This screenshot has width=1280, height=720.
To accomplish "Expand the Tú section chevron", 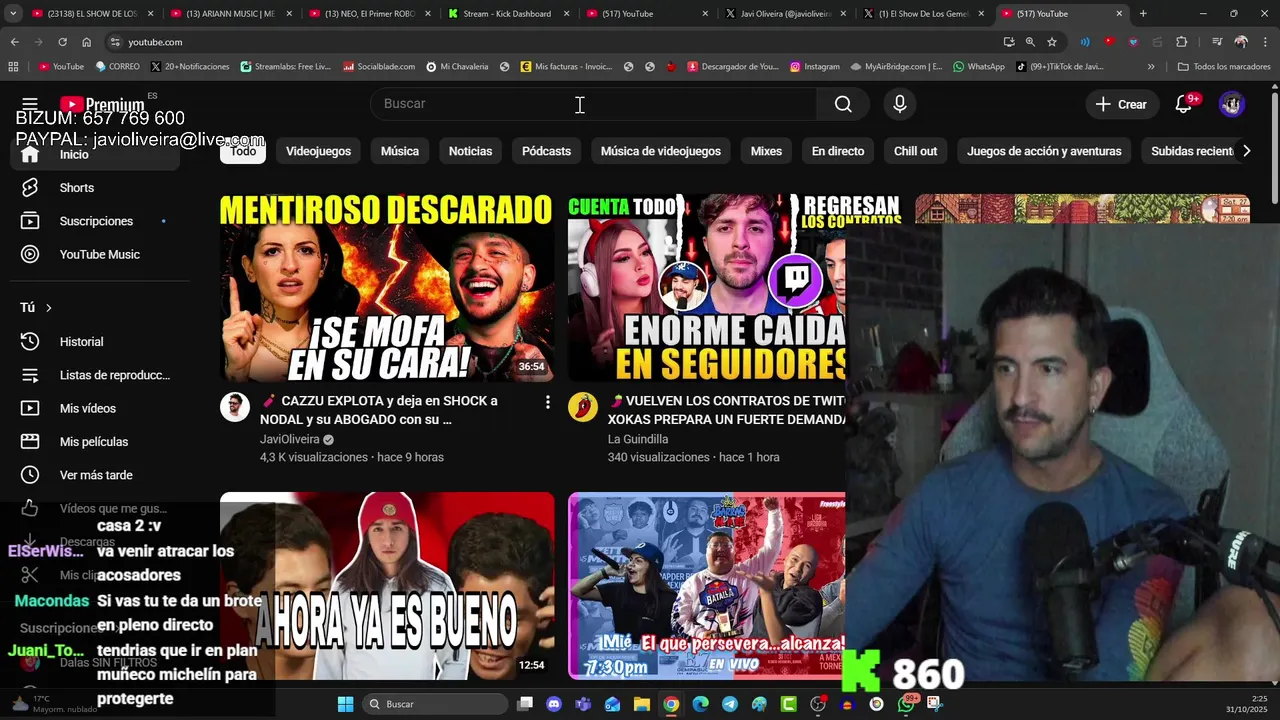I will coord(48,308).
